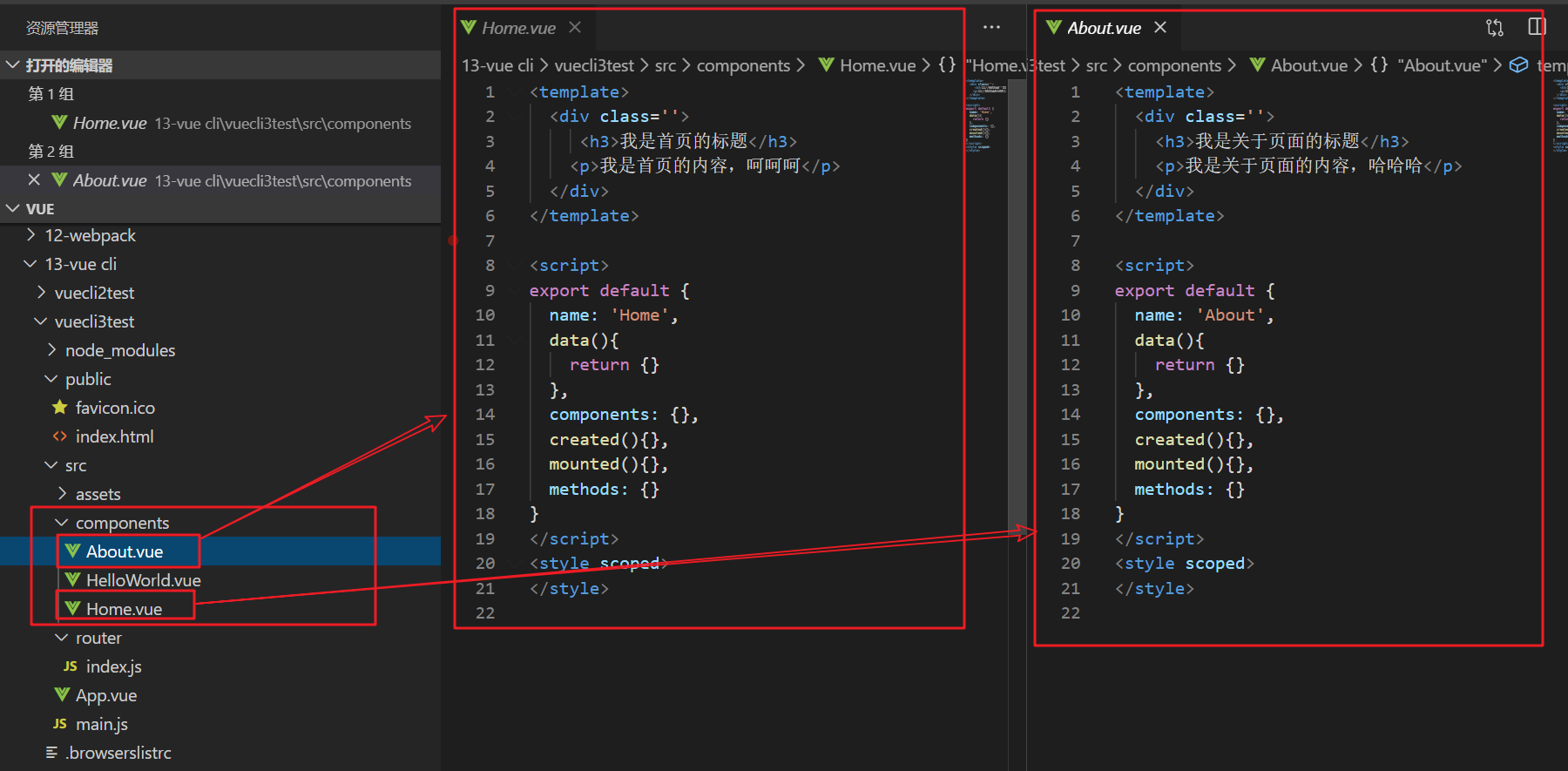This screenshot has width=1568, height=771.
Task: Collapse the 13-vue cli folder
Action: click(31, 264)
